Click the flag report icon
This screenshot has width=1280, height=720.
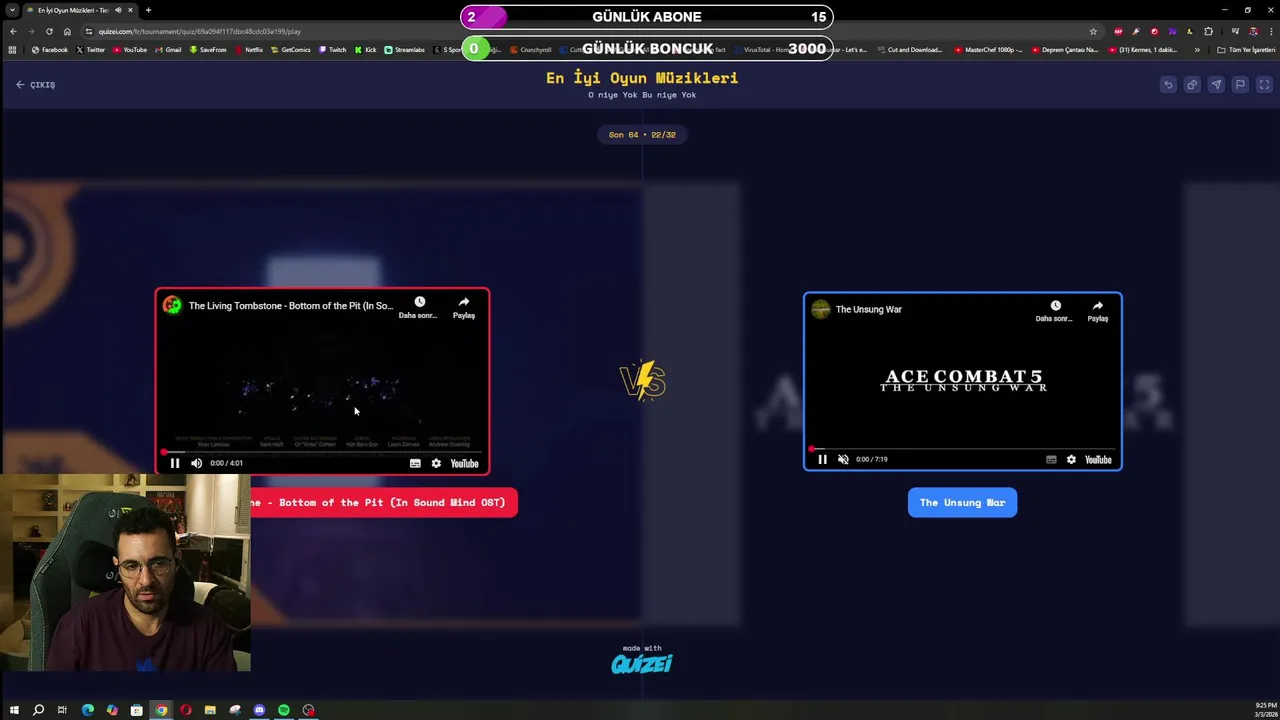point(1240,85)
